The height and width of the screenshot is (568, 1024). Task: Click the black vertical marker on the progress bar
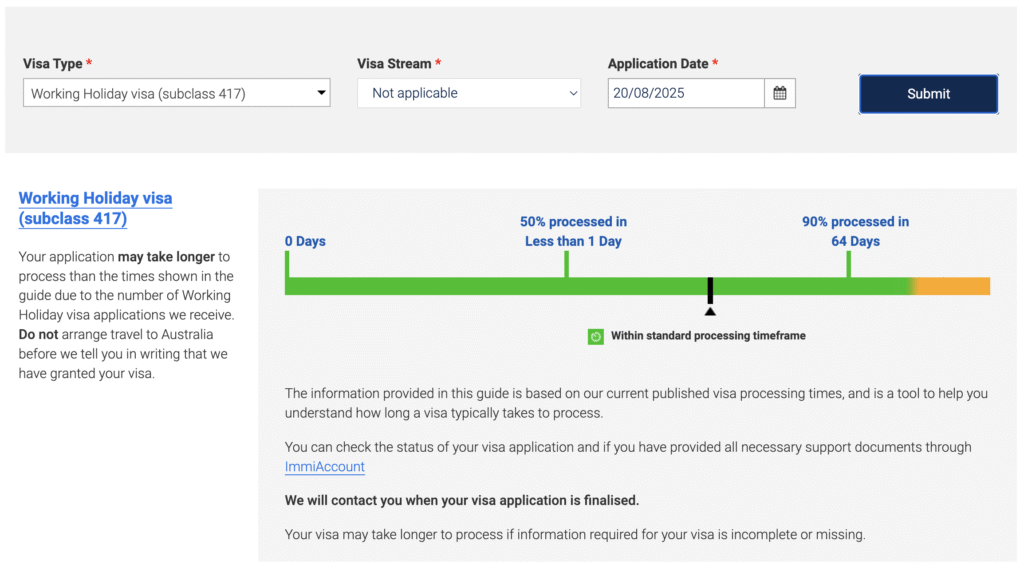[710, 290]
